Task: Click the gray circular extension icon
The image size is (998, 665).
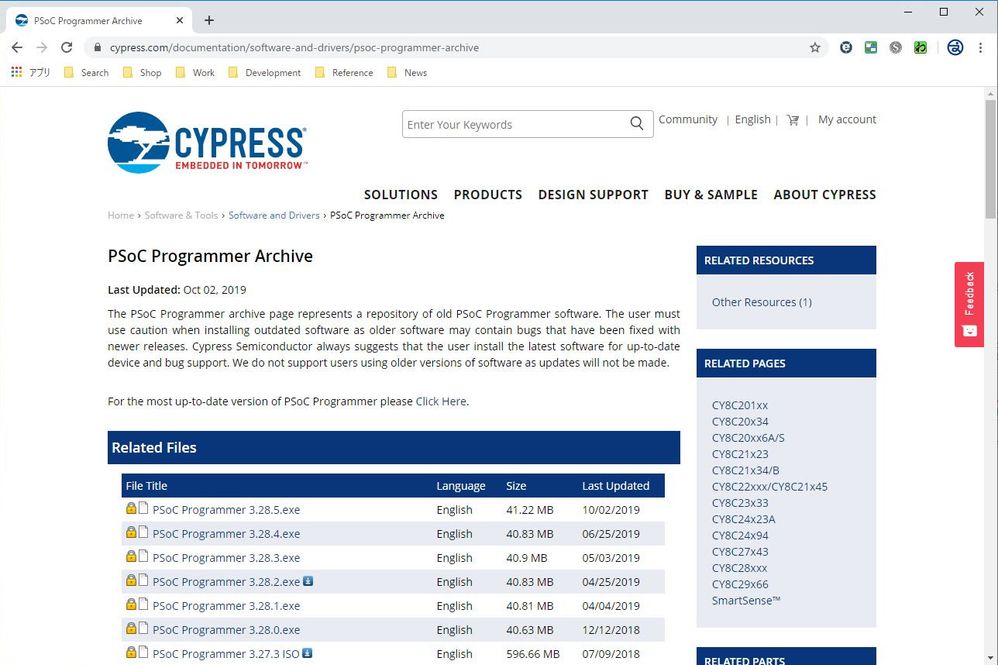Action: point(896,48)
